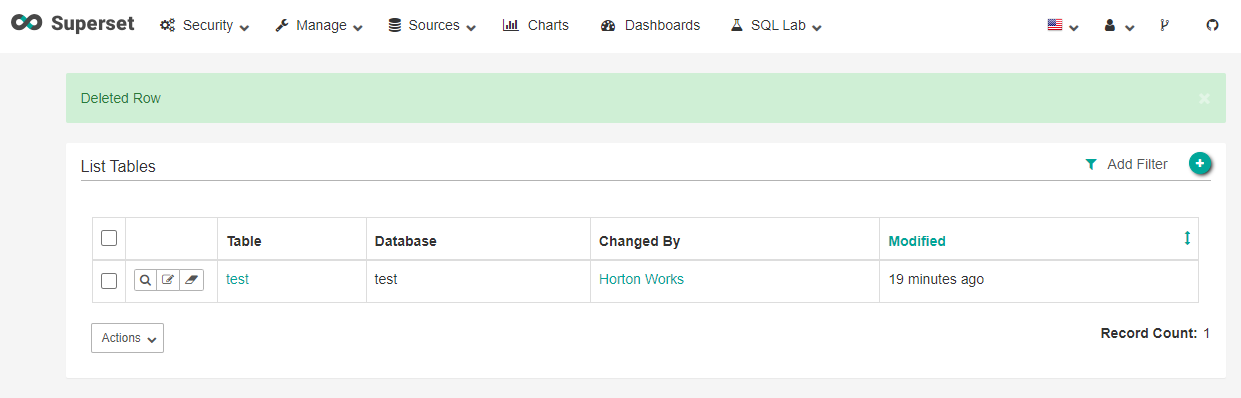Screen dimensions: 1241x398
Task: Open the Actions dropdown button
Action: click(127, 338)
